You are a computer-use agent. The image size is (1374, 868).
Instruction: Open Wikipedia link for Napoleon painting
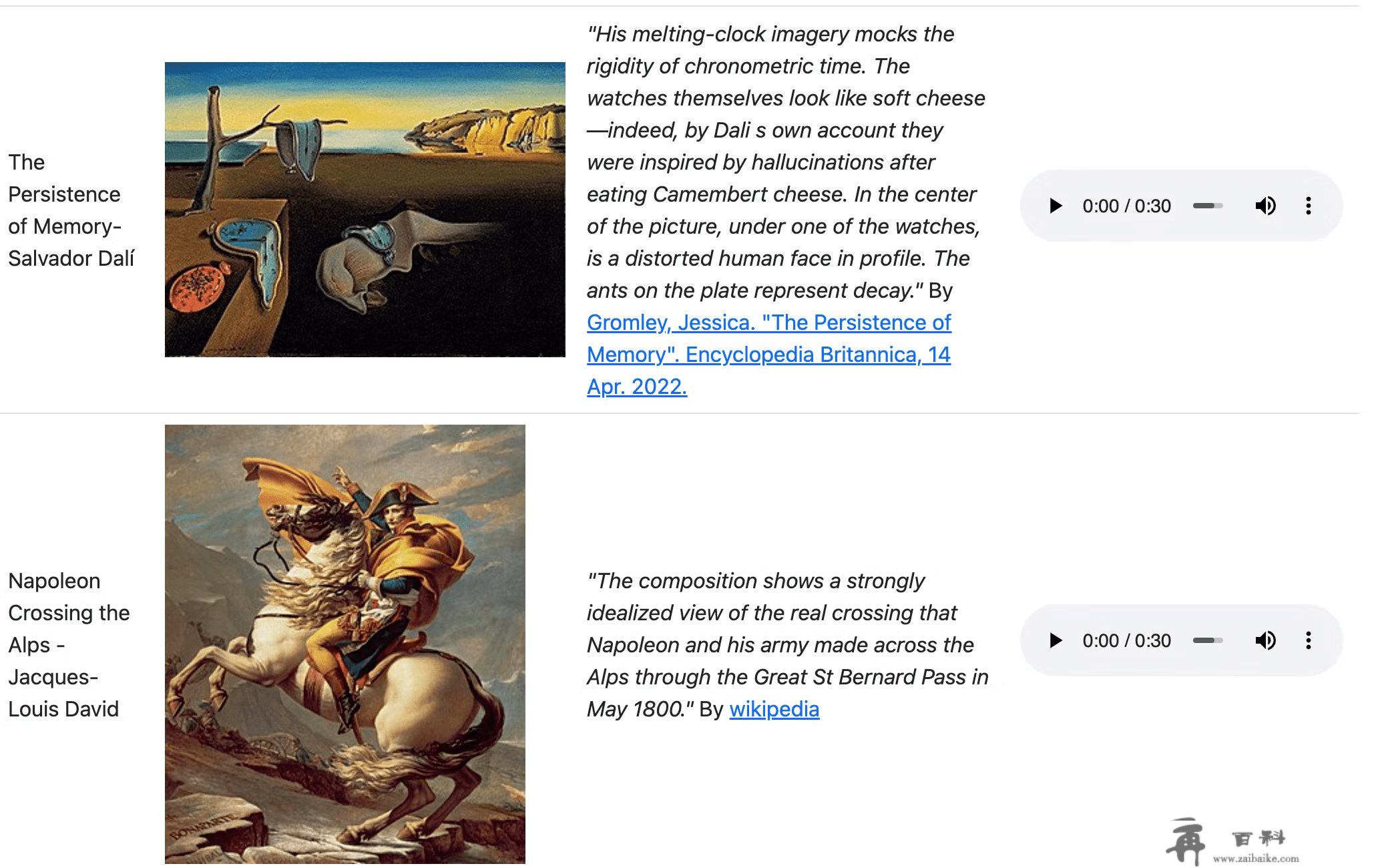click(774, 711)
